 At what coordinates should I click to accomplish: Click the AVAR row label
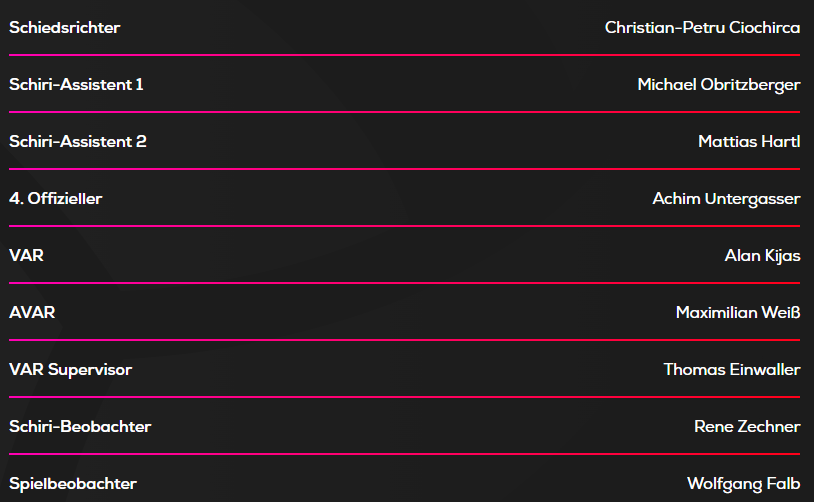[x=32, y=313]
